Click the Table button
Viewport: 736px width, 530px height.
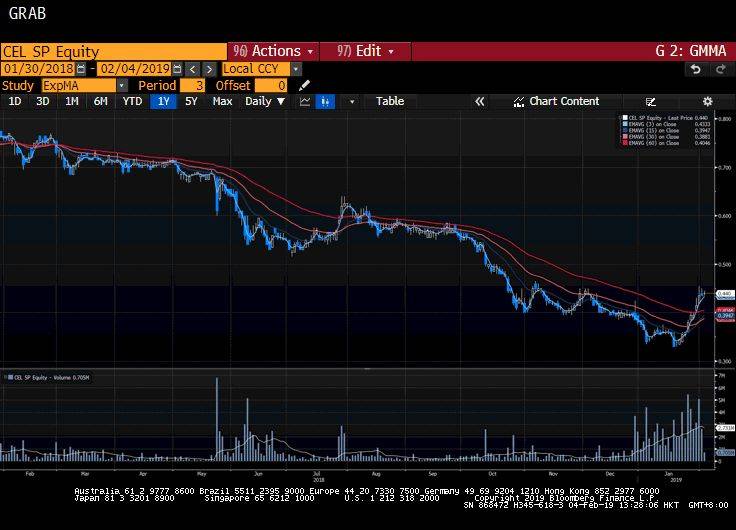click(390, 101)
